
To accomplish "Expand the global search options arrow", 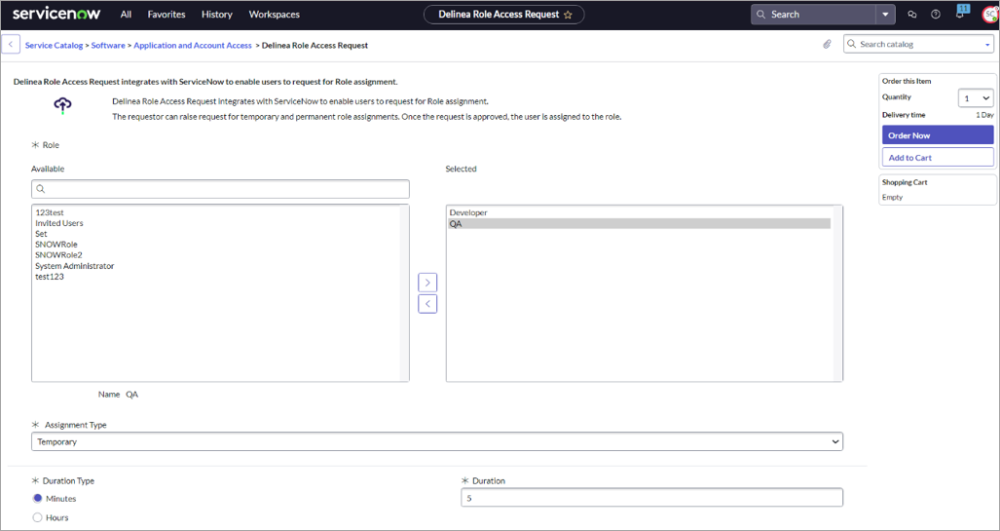I will click(885, 15).
